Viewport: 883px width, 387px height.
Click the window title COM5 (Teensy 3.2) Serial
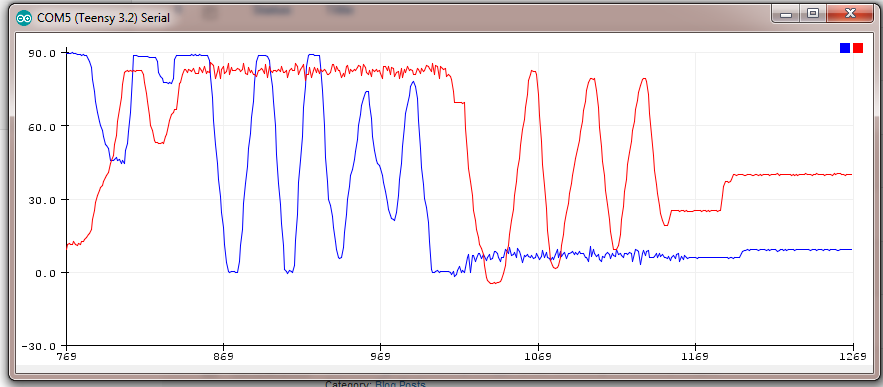pyautogui.click(x=103, y=18)
